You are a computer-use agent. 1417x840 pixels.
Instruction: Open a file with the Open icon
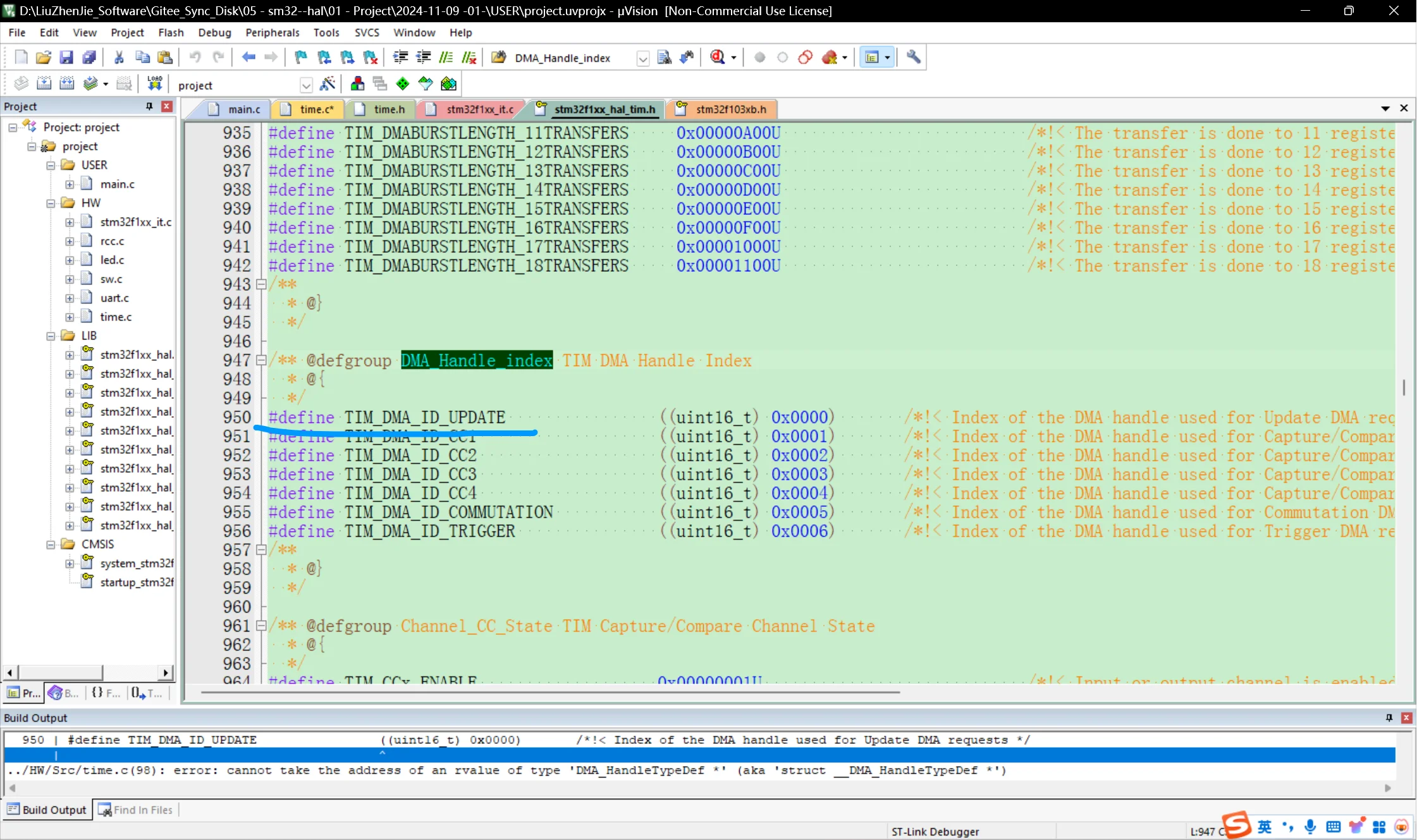(x=43, y=58)
